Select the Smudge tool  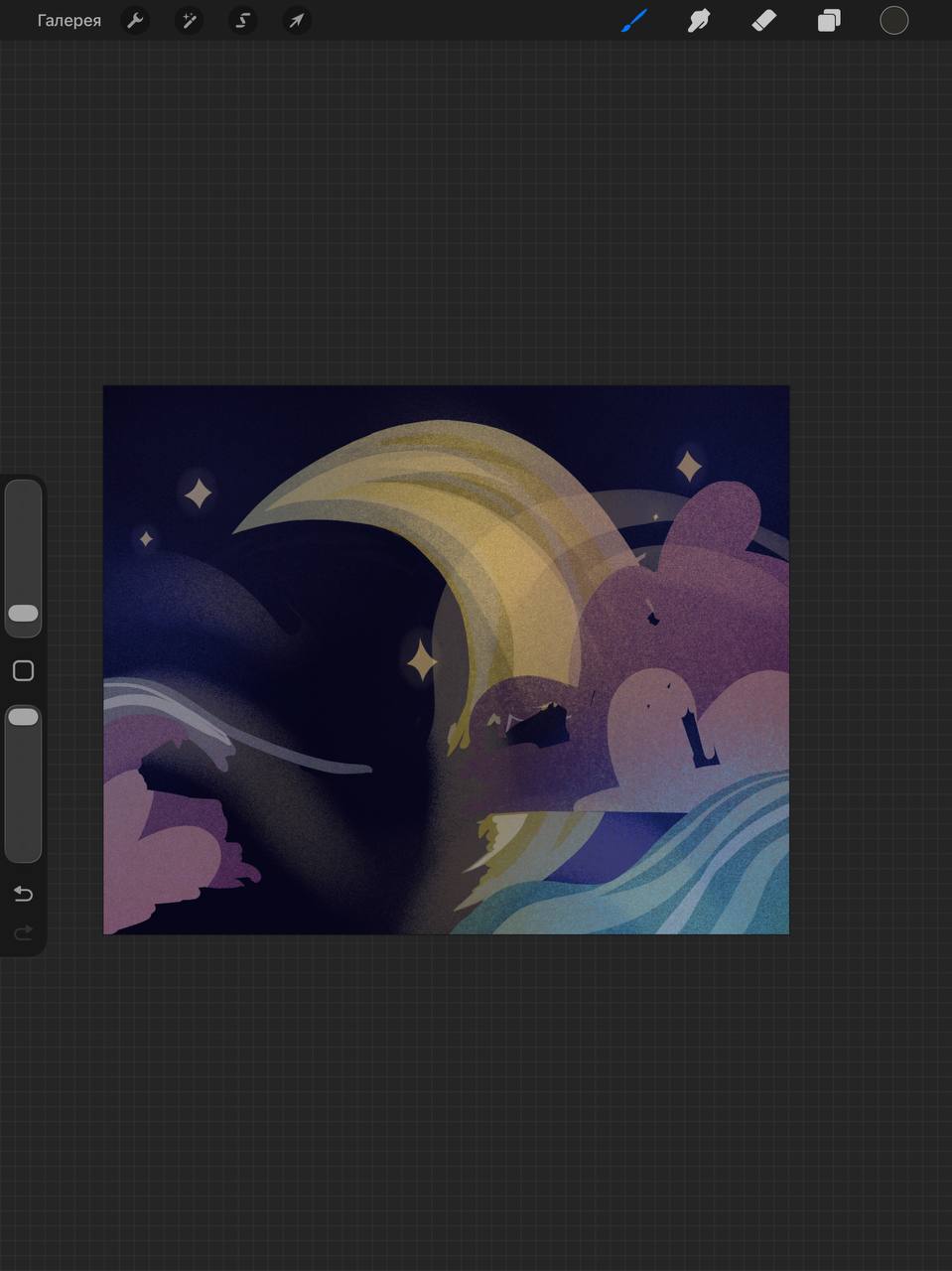tap(699, 20)
